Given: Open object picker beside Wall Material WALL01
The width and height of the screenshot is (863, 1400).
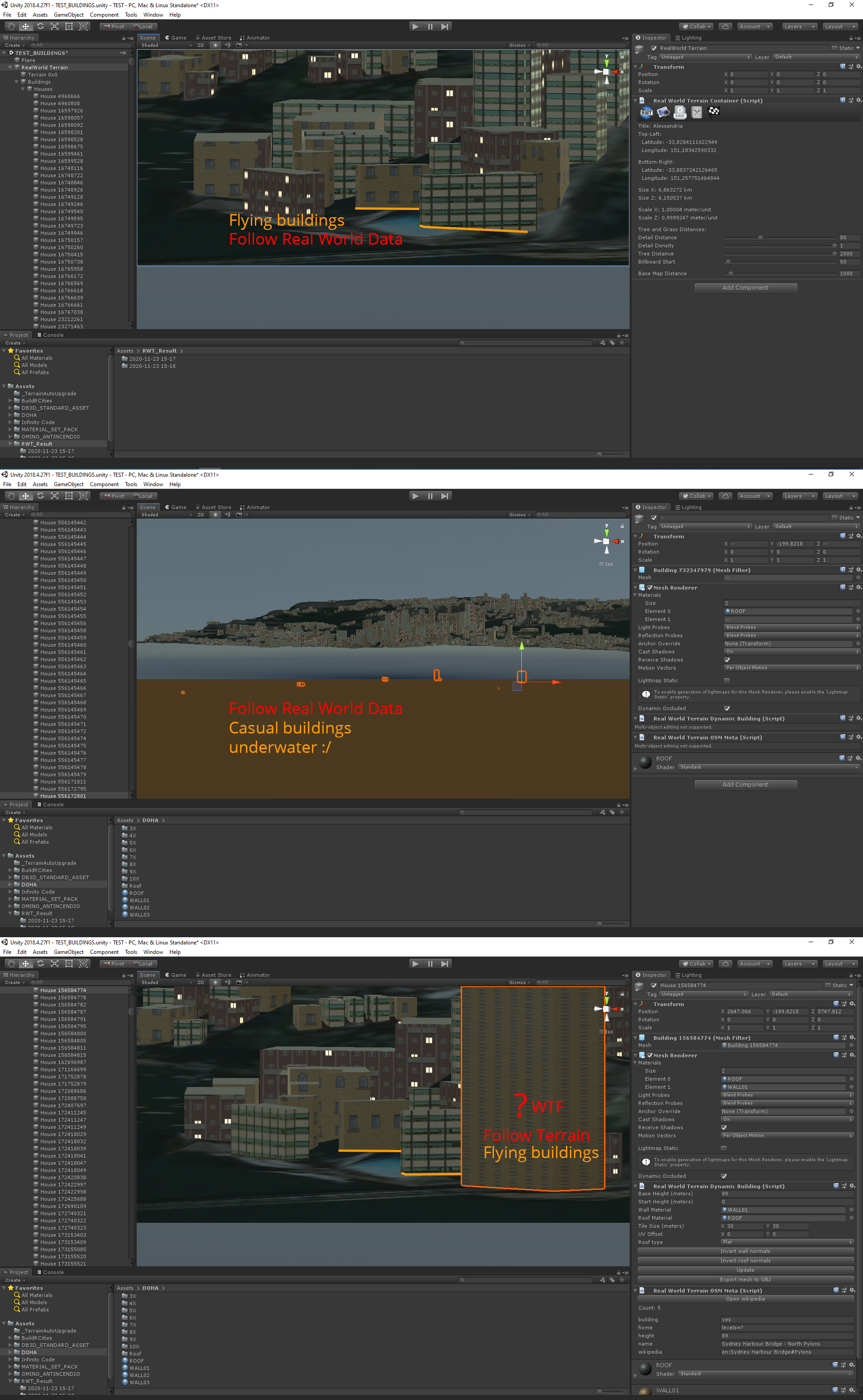Looking at the screenshot, I should pos(851,1209).
